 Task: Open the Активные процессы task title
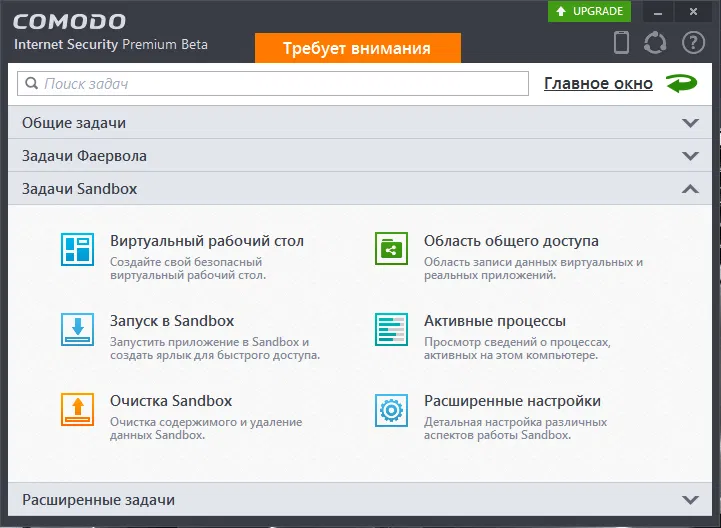(x=495, y=321)
